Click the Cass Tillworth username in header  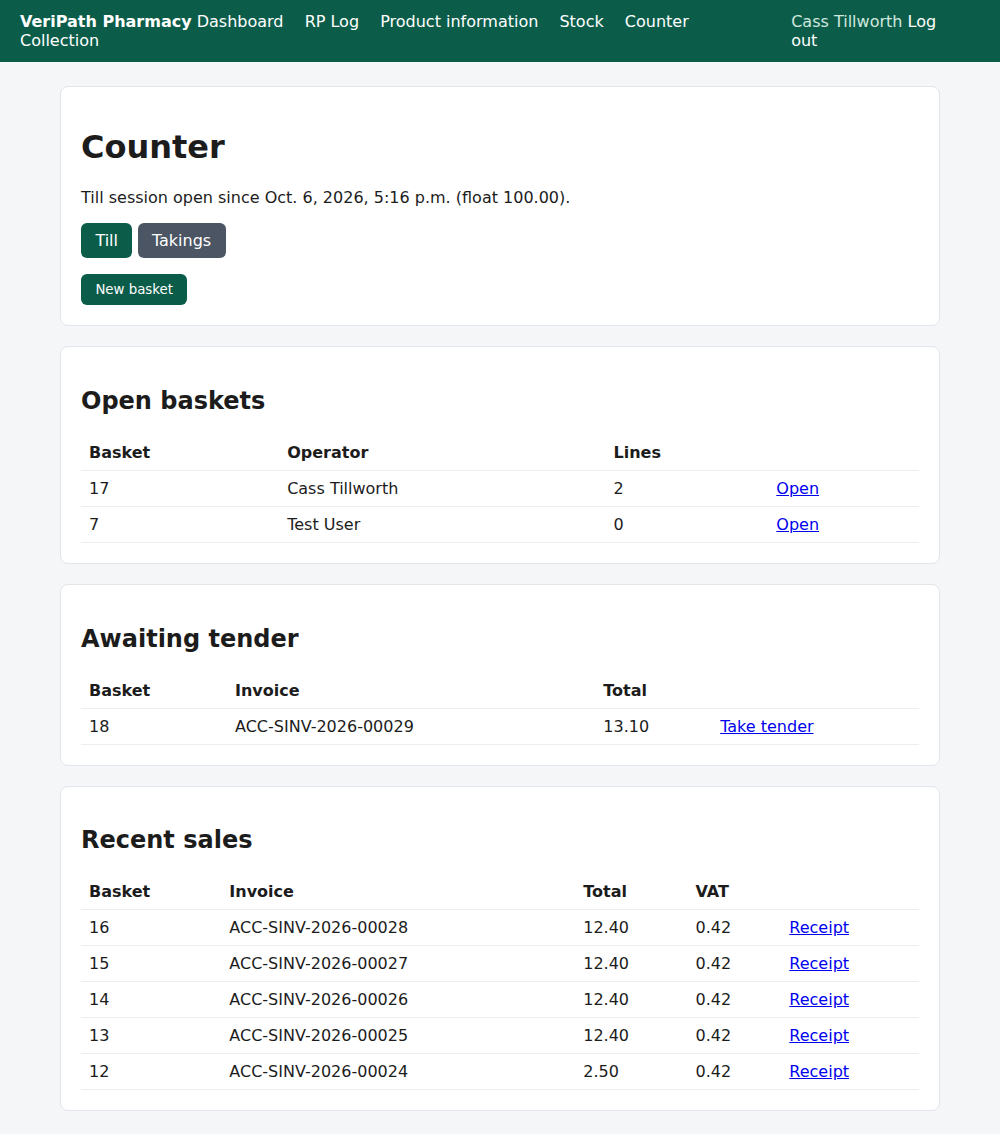(847, 22)
